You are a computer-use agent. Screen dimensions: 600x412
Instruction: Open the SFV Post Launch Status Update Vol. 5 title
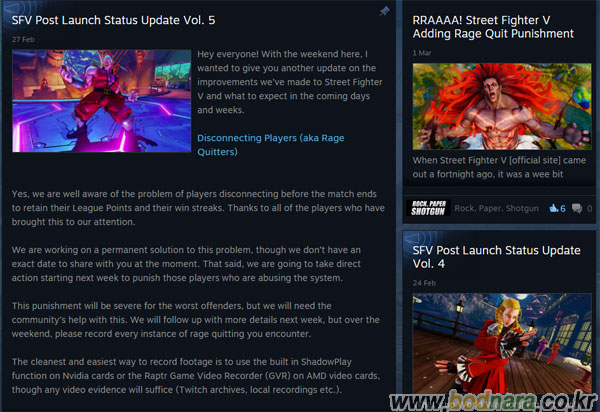(x=113, y=20)
